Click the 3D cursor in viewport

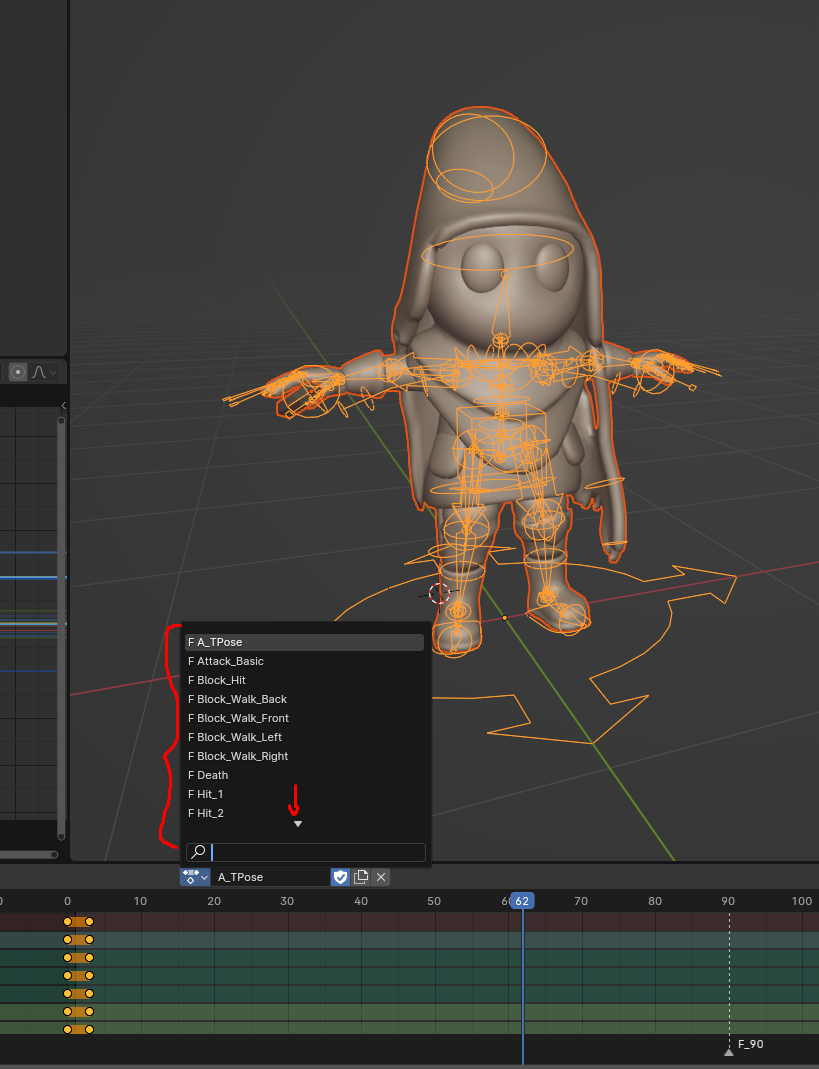pyautogui.click(x=439, y=593)
